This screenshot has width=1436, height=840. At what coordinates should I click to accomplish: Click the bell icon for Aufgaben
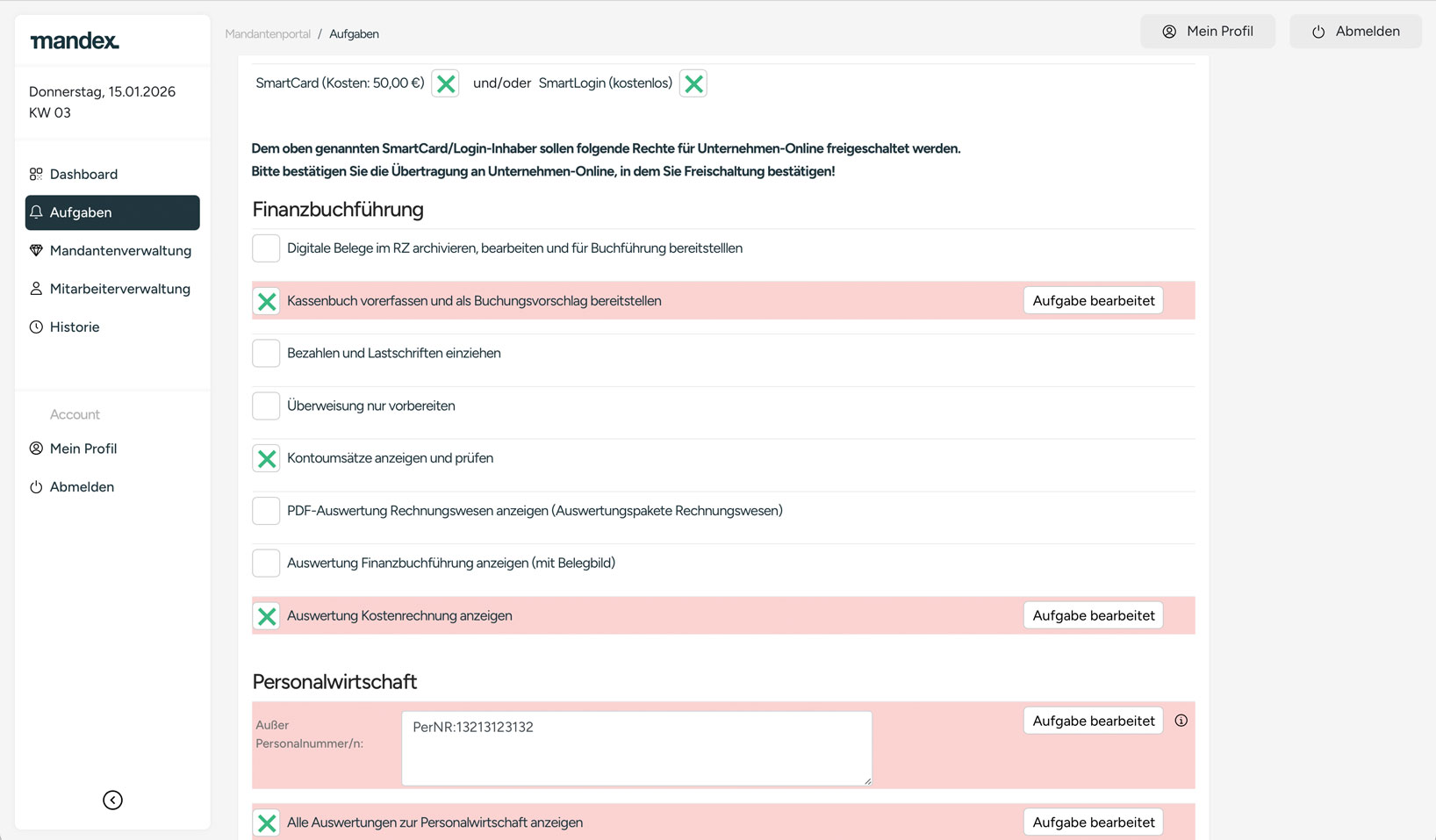36,212
